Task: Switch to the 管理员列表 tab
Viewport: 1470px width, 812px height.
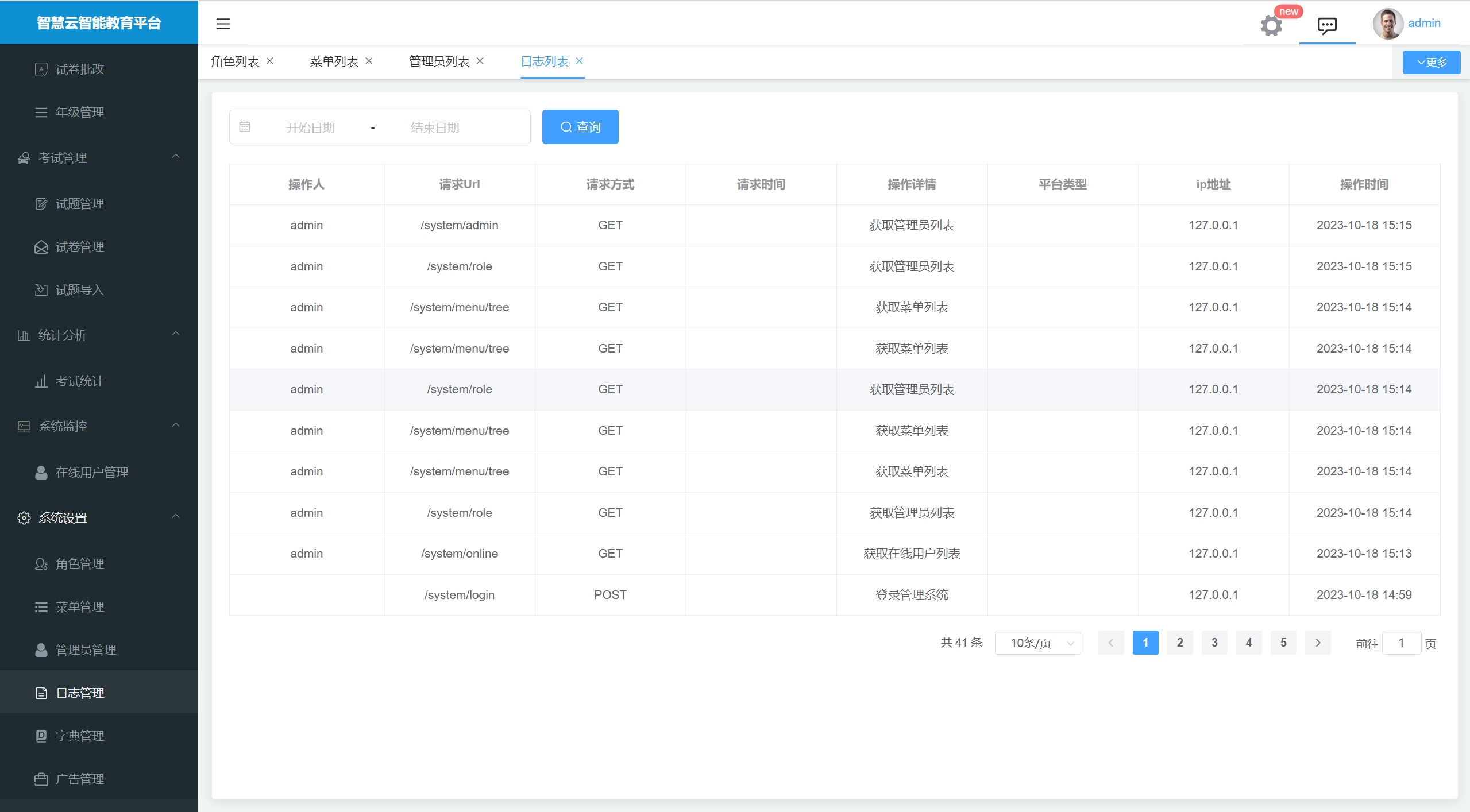Action: pos(439,61)
